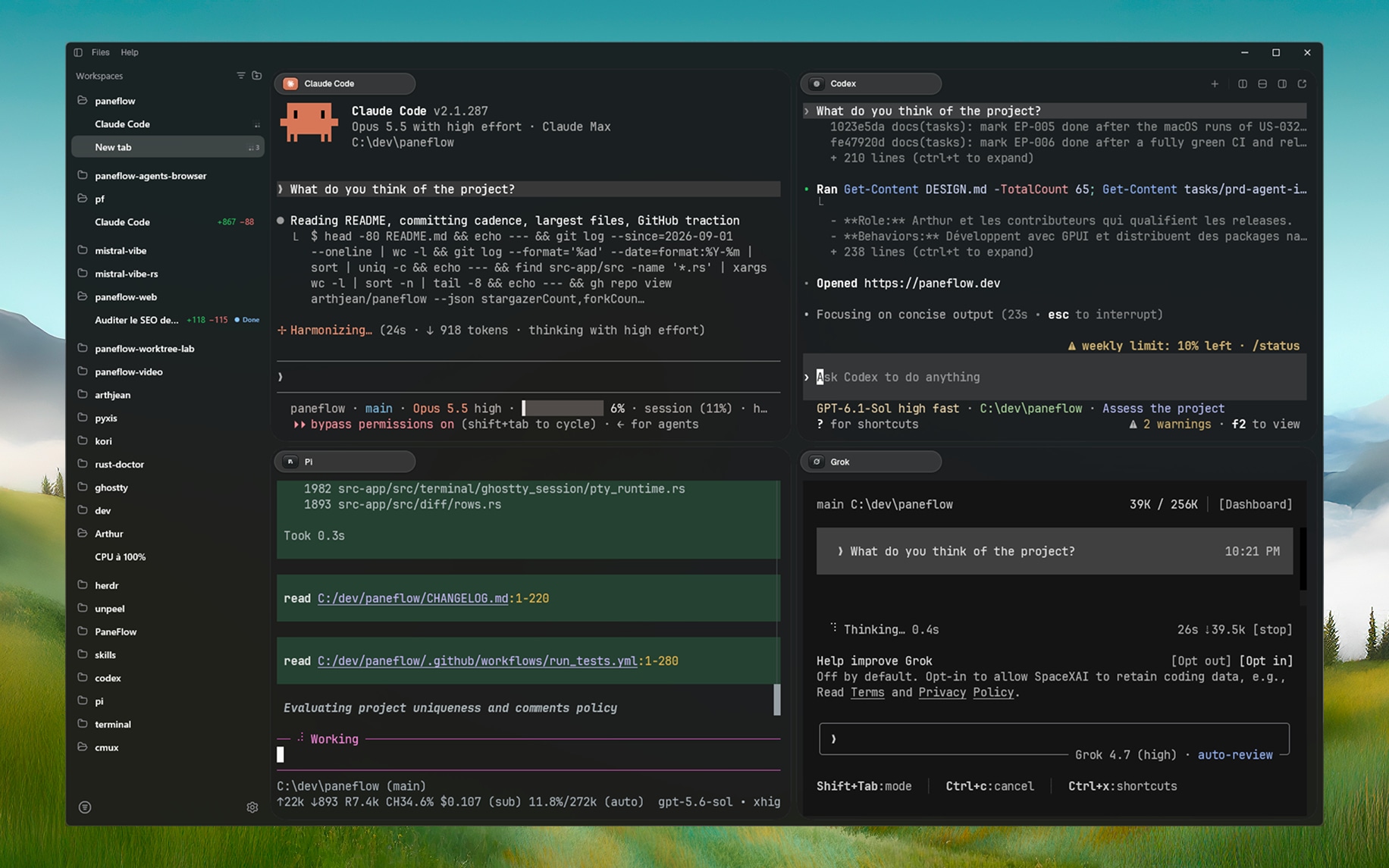Click the side panel layout icon beside the split icons
This screenshot has width=1389, height=868.
1282,84
